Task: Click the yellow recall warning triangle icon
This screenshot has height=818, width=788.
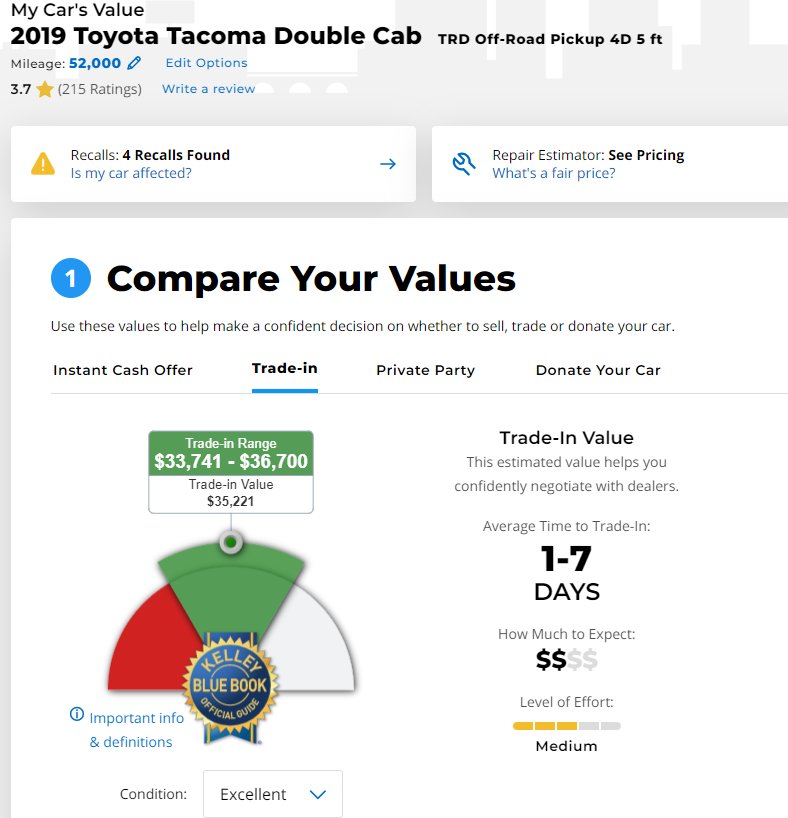Action: click(x=43, y=164)
